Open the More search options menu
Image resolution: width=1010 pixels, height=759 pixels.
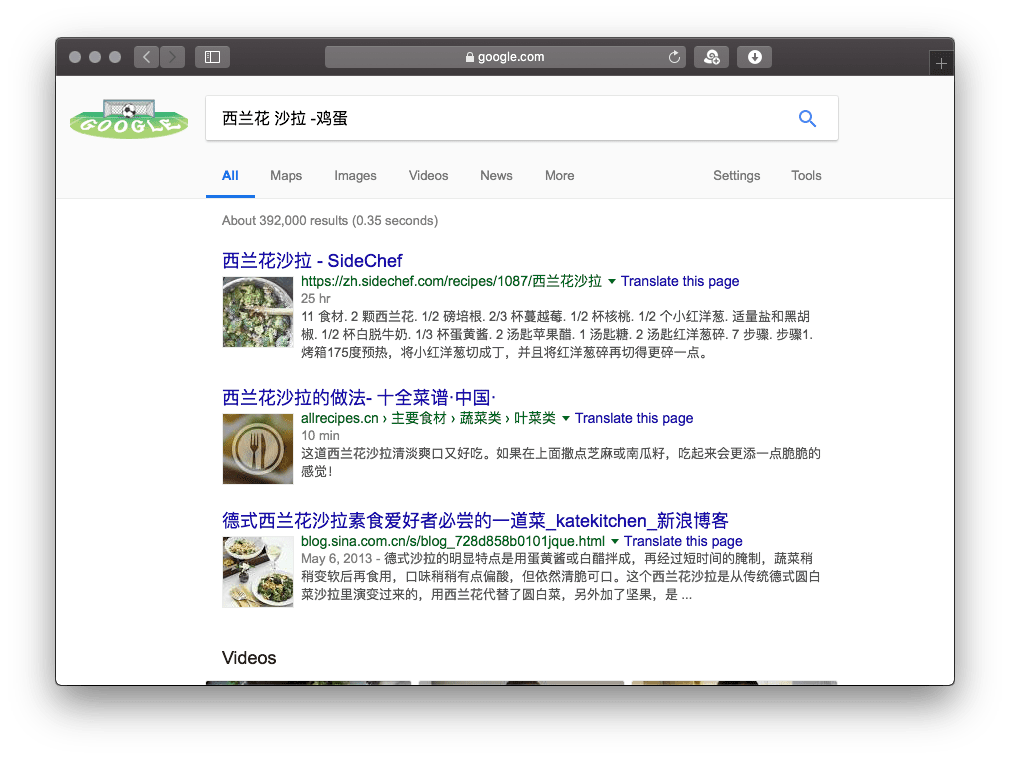click(559, 175)
